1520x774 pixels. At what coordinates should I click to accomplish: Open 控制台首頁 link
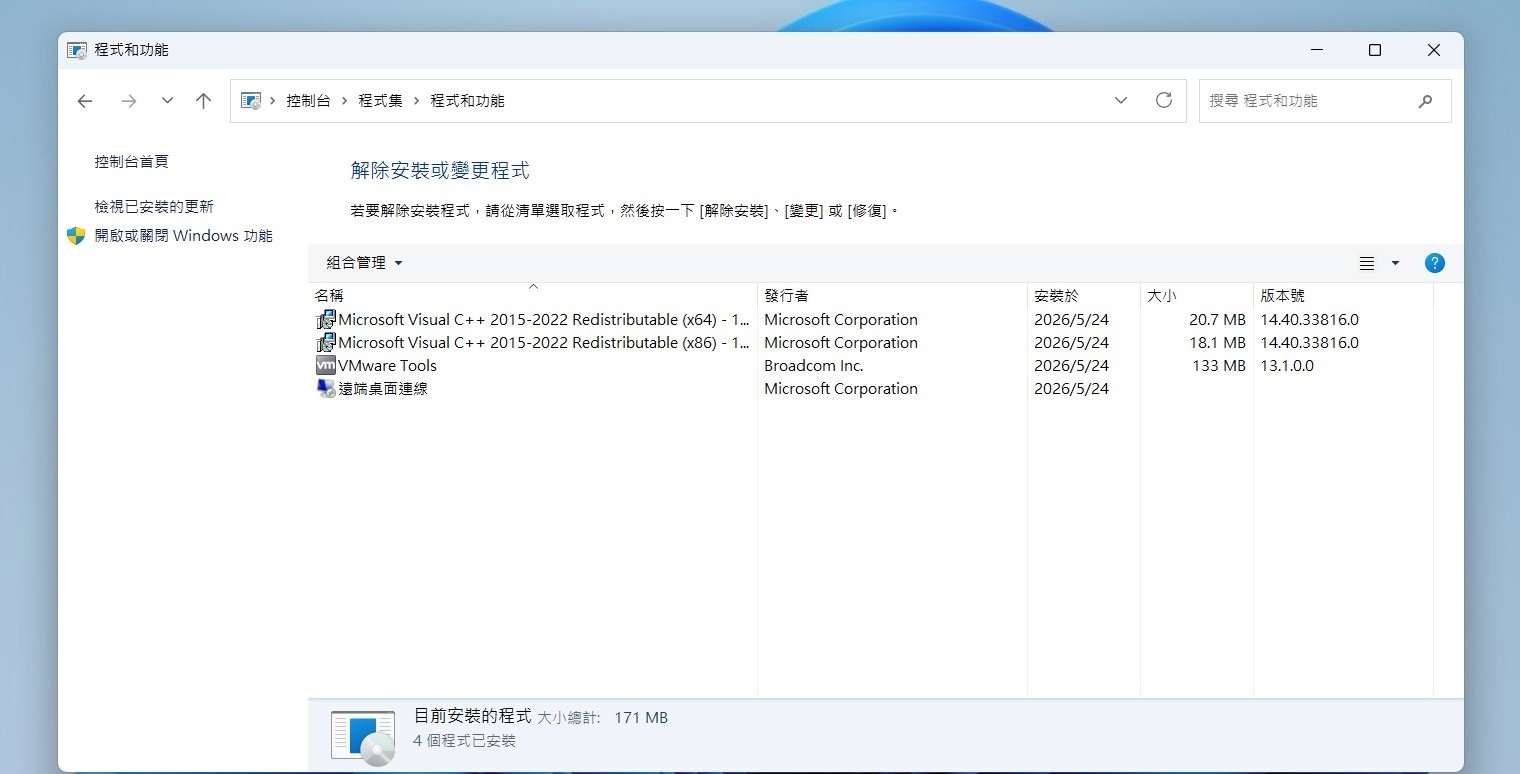click(x=131, y=161)
